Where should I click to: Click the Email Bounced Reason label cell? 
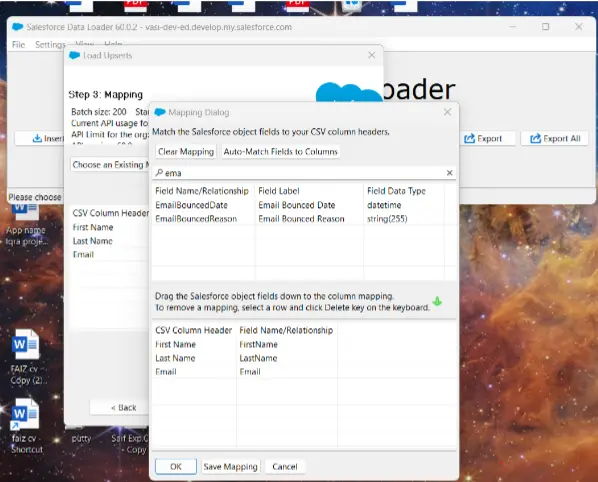[301, 219]
